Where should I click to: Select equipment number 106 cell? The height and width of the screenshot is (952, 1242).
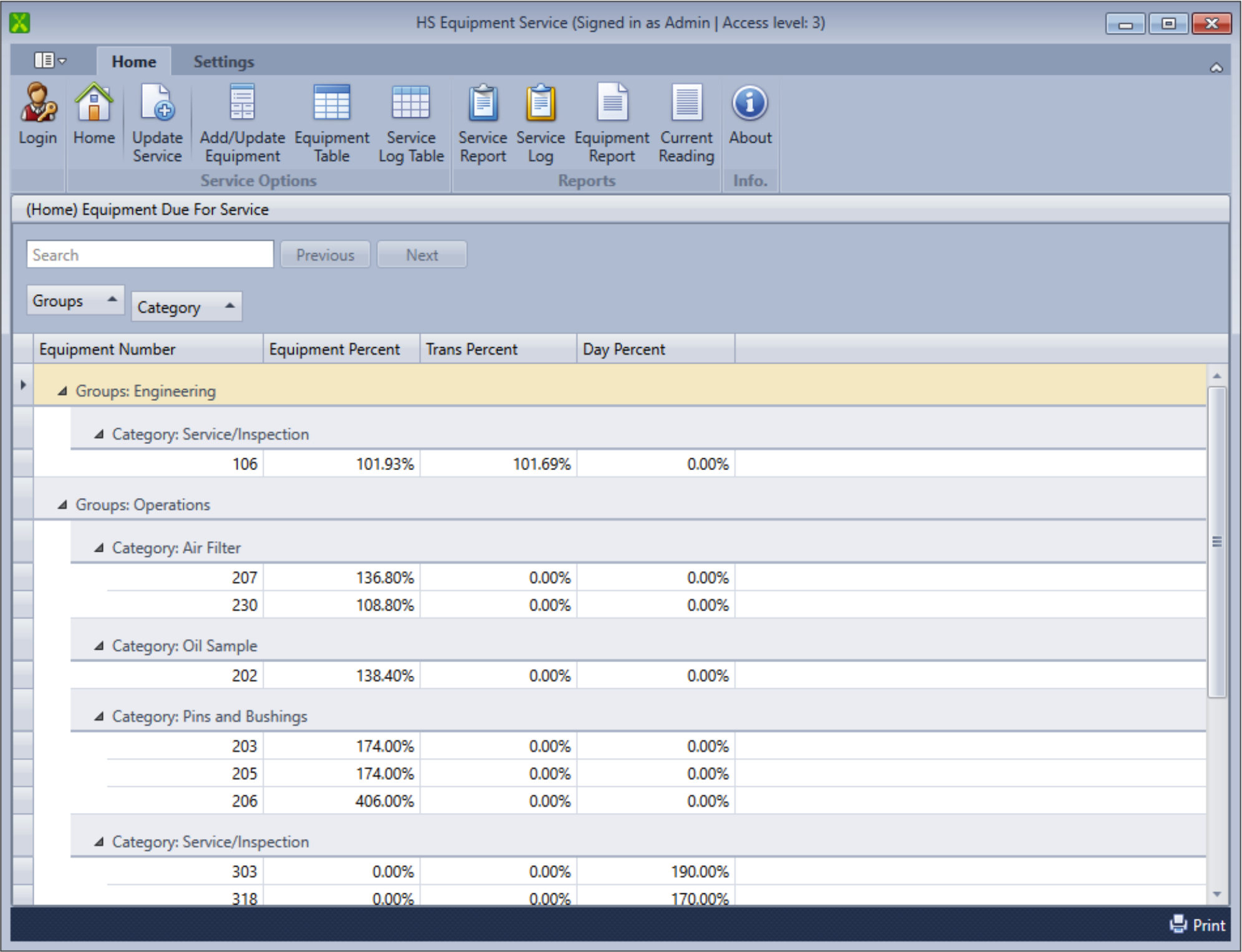point(166,464)
